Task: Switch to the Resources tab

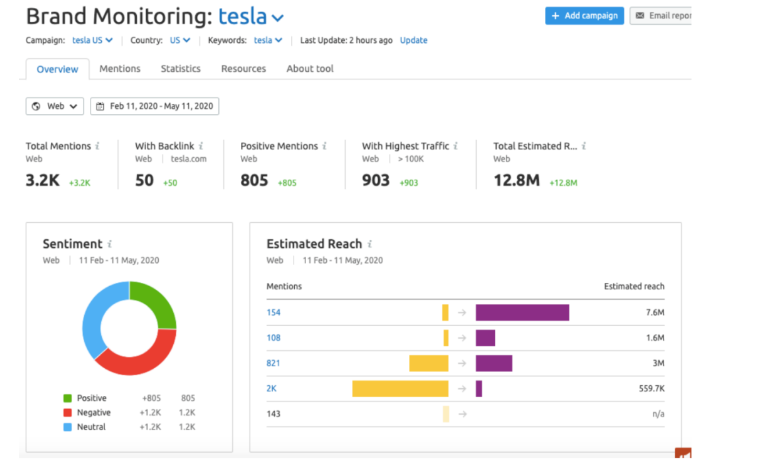Action: 243,69
